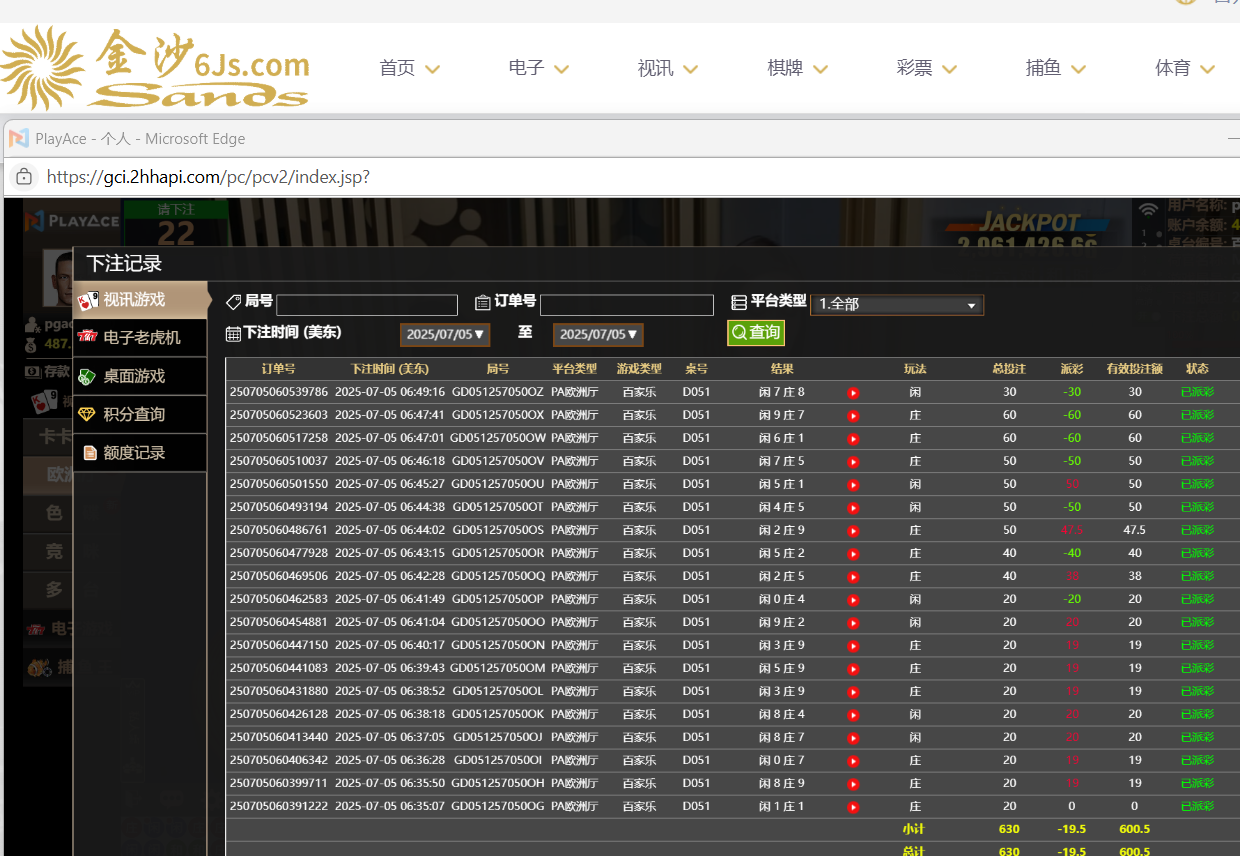Click the clipboard icon next to 订单号

[483, 302]
